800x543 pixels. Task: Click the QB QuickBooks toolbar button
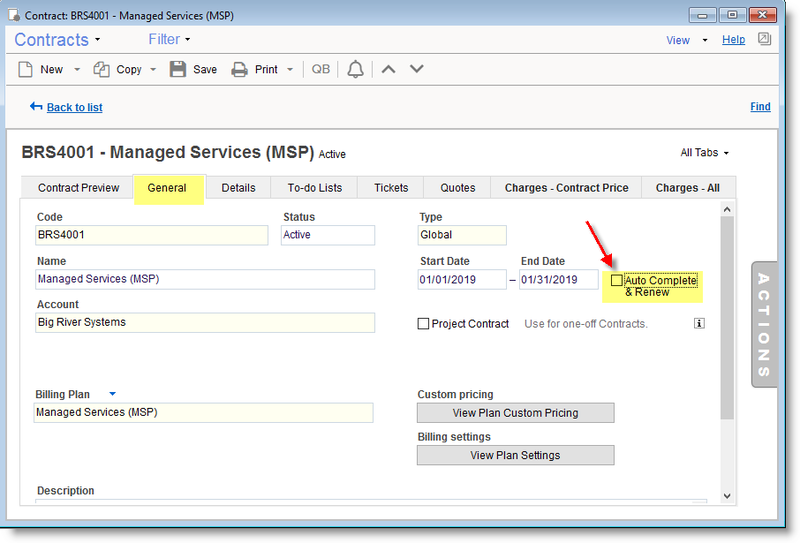click(320, 69)
